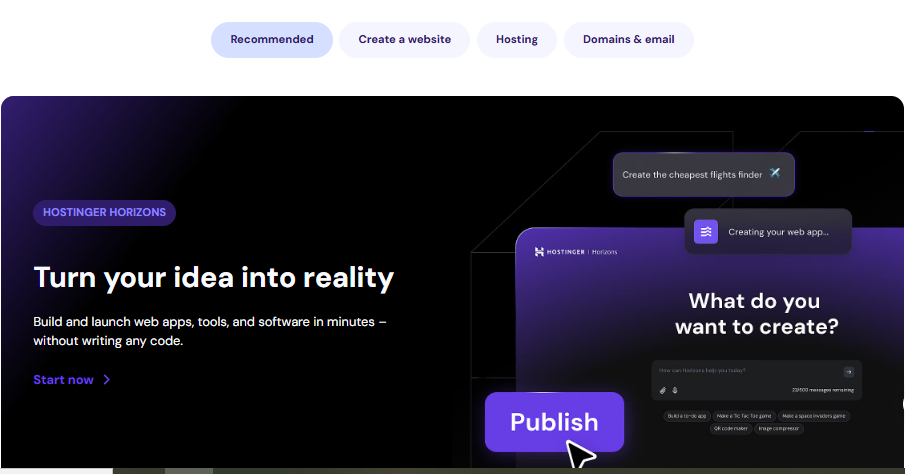
Task: Open the Domains & email tab
Action: pos(629,40)
